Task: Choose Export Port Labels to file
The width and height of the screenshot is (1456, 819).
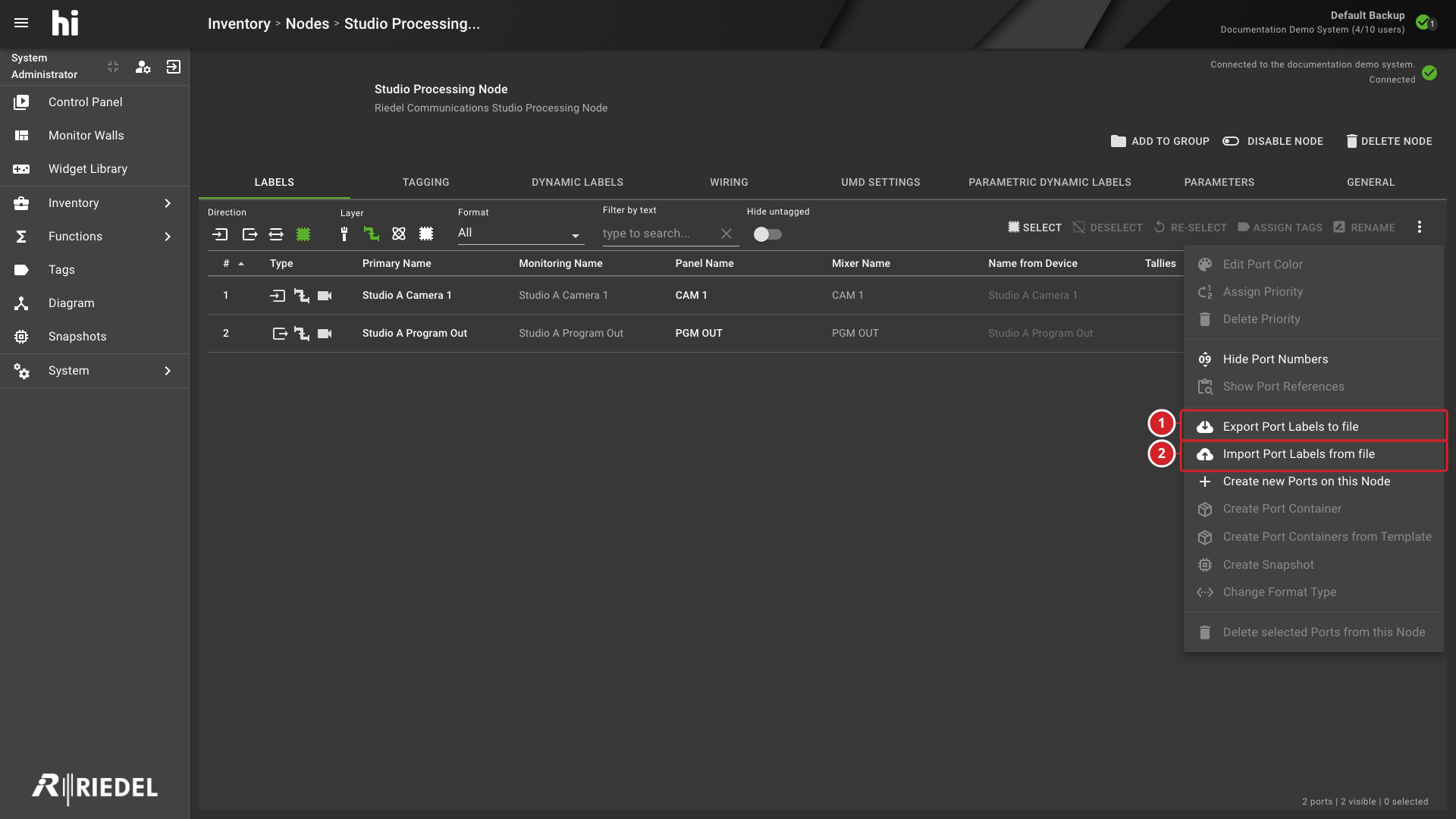Action: coord(1313,427)
